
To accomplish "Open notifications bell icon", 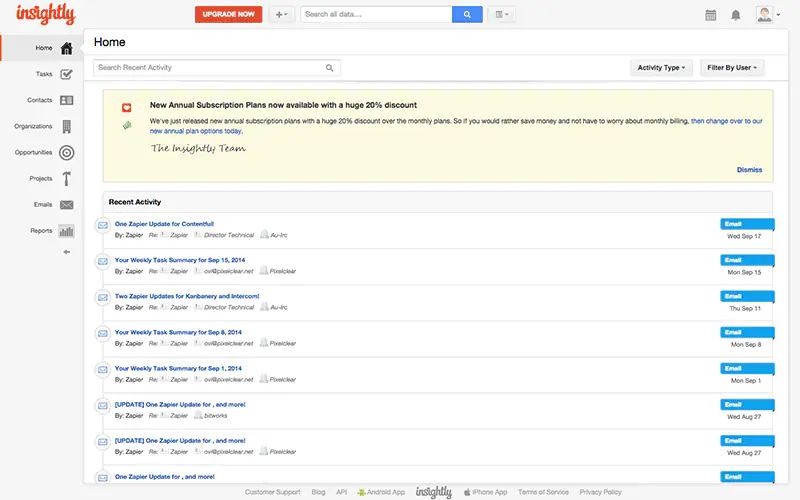I will pyautogui.click(x=735, y=15).
